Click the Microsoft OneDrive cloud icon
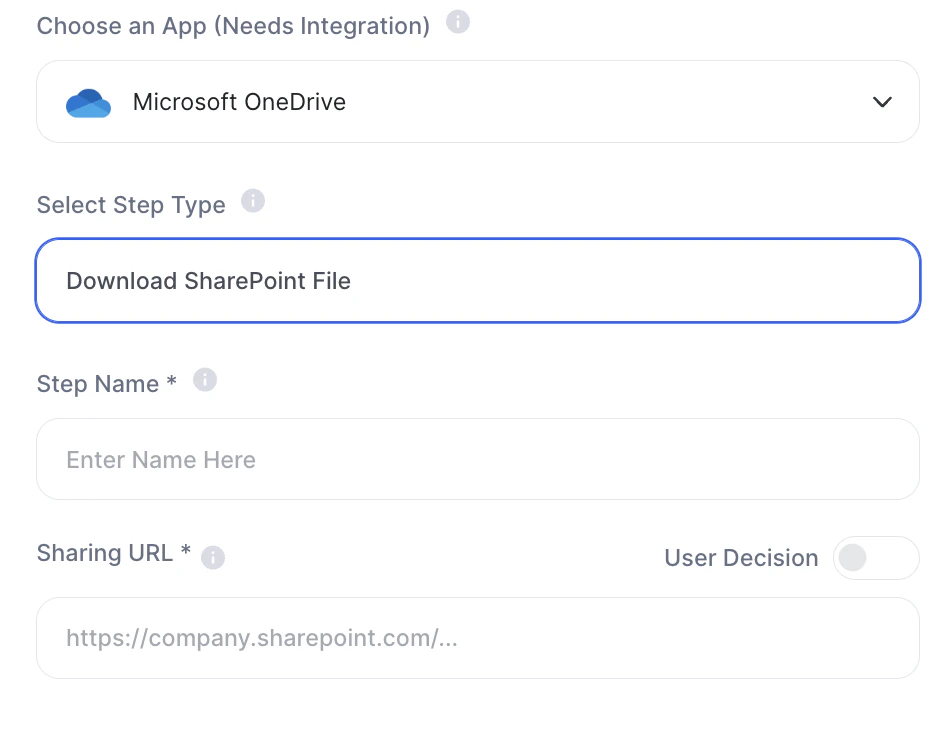This screenshot has height=730, width=952. (89, 103)
